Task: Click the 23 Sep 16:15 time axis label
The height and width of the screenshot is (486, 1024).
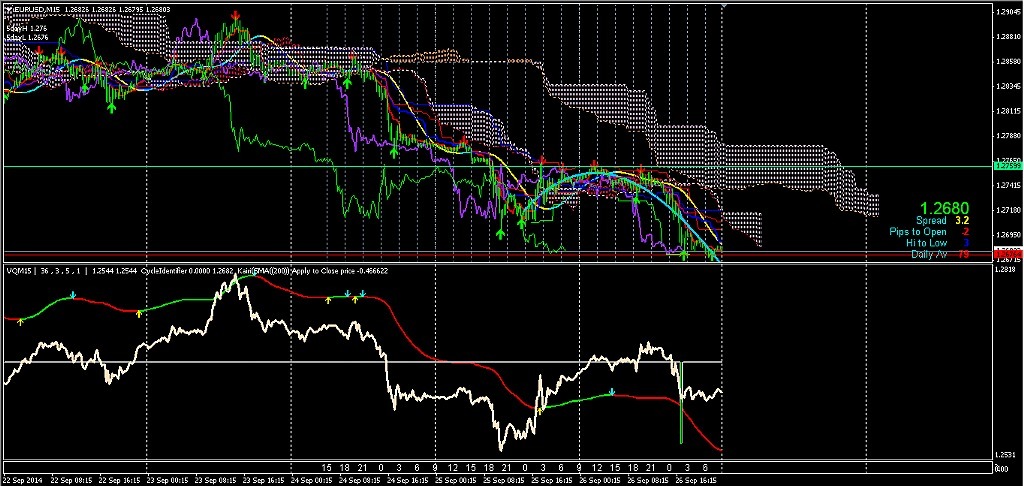Action: coord(262,479)
